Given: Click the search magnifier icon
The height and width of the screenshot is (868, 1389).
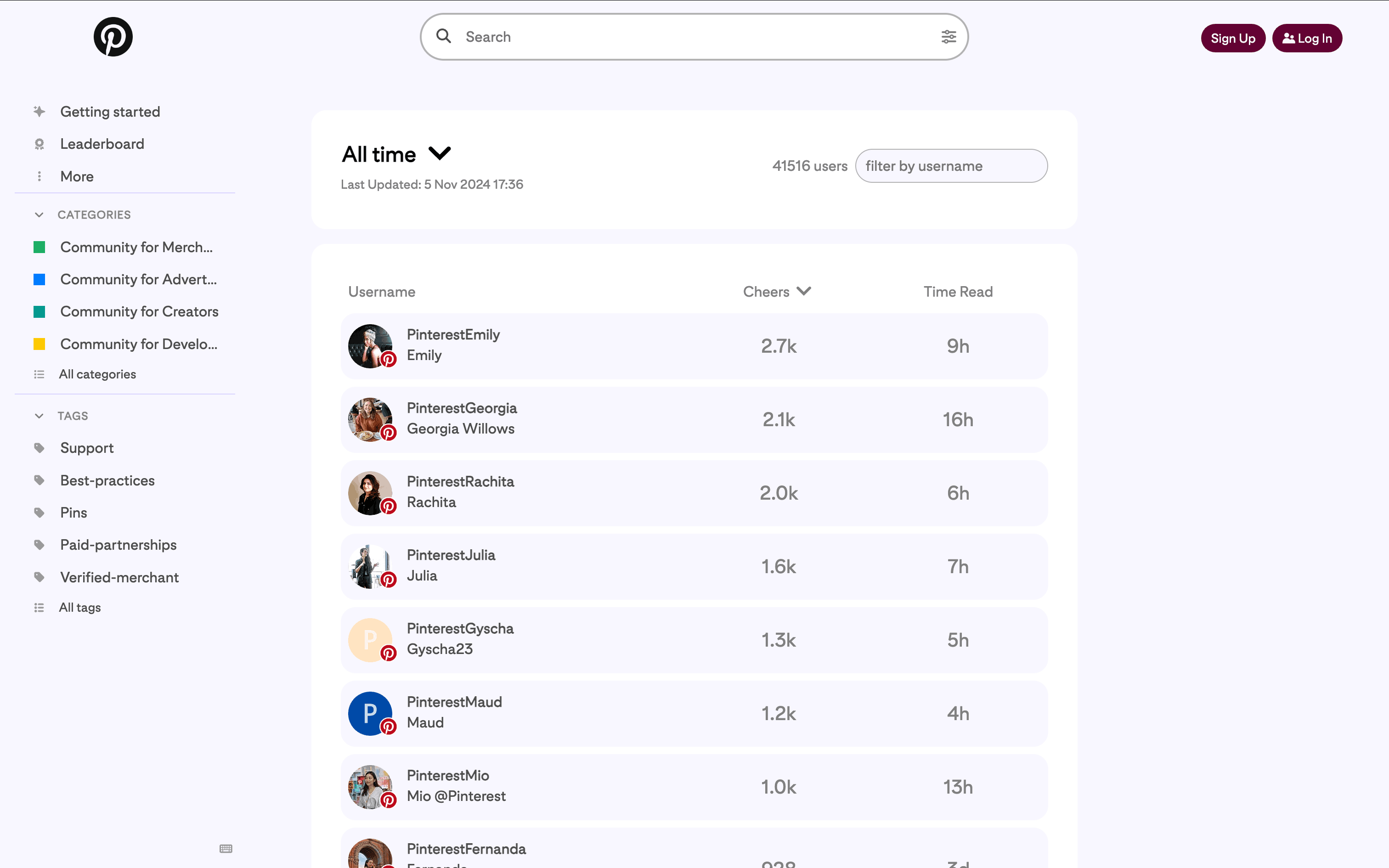Looking at the screenshot, I should pyautogui.click(x=444, y=36).
